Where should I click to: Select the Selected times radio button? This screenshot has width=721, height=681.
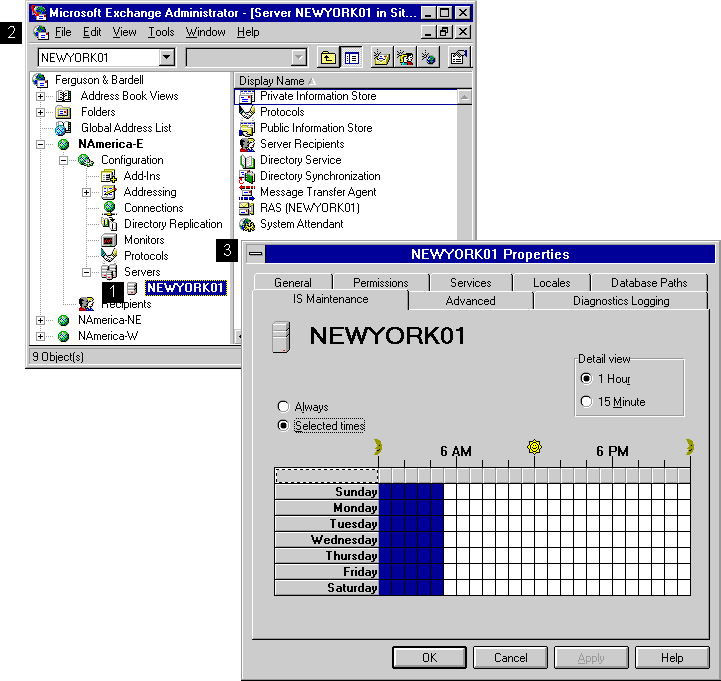(x=283, y=426)
